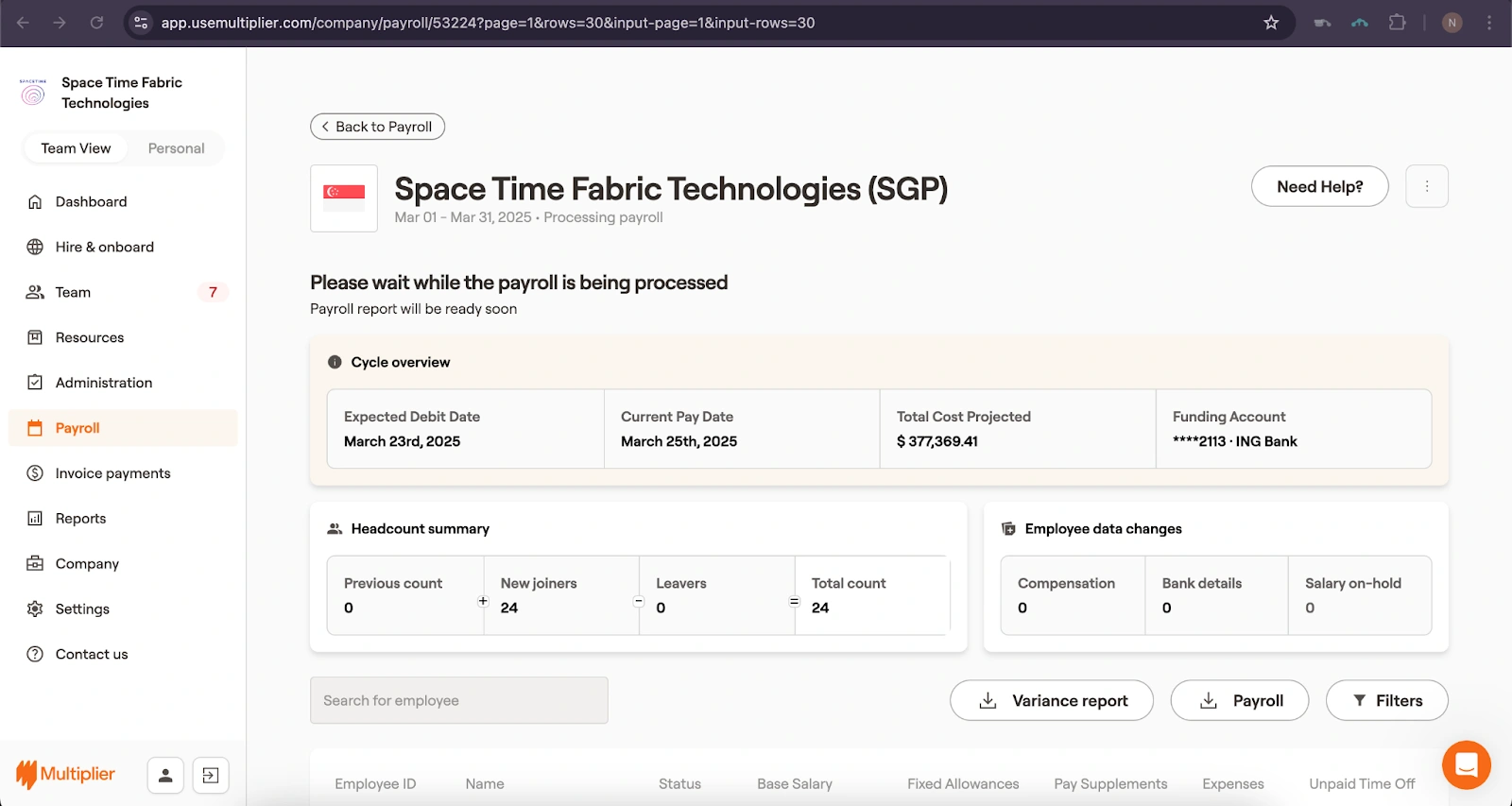This screenshot has height=806, width=1512.
Task: Focus the Search for employee field
Action: tap(459, 700)
